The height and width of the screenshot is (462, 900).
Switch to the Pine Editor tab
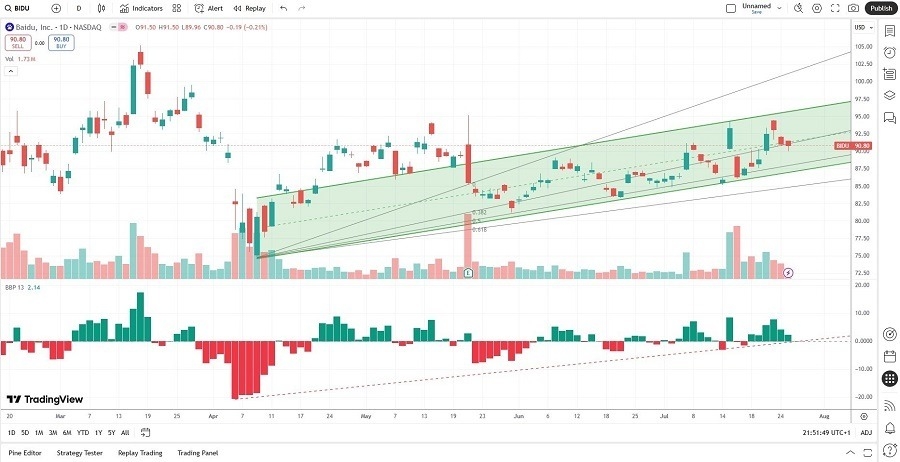point(24,453)
